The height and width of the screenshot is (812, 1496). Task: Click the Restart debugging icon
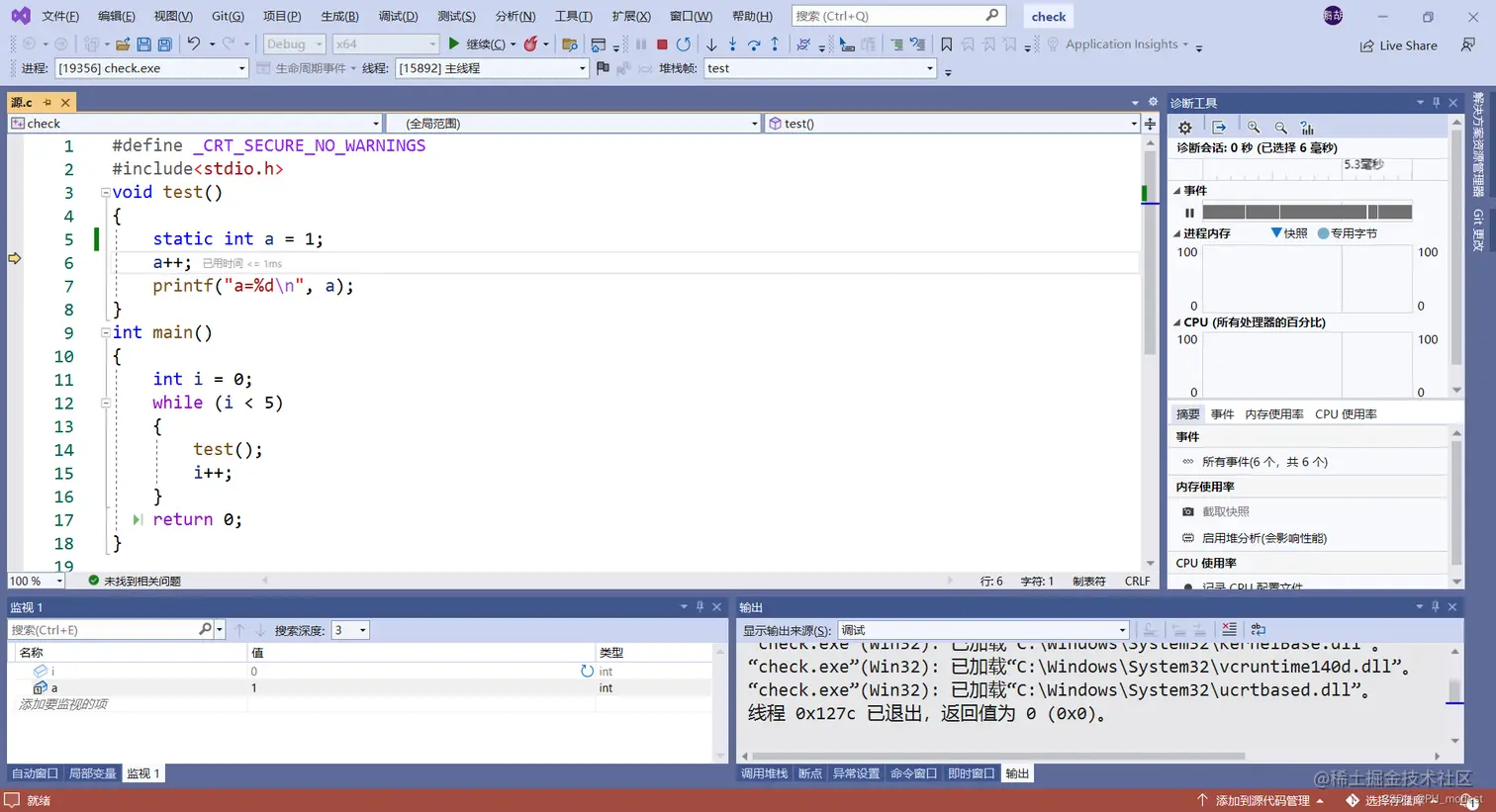point(683,45)
